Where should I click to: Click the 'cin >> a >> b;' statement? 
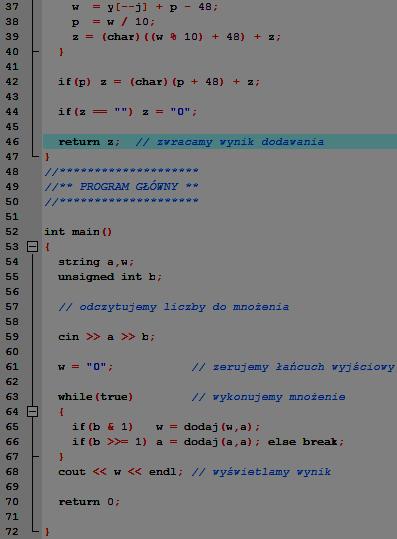[x=107, y=337]
